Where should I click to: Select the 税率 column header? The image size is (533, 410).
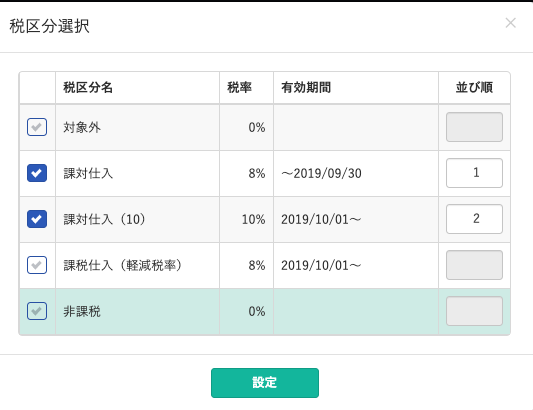coord(239,88)
